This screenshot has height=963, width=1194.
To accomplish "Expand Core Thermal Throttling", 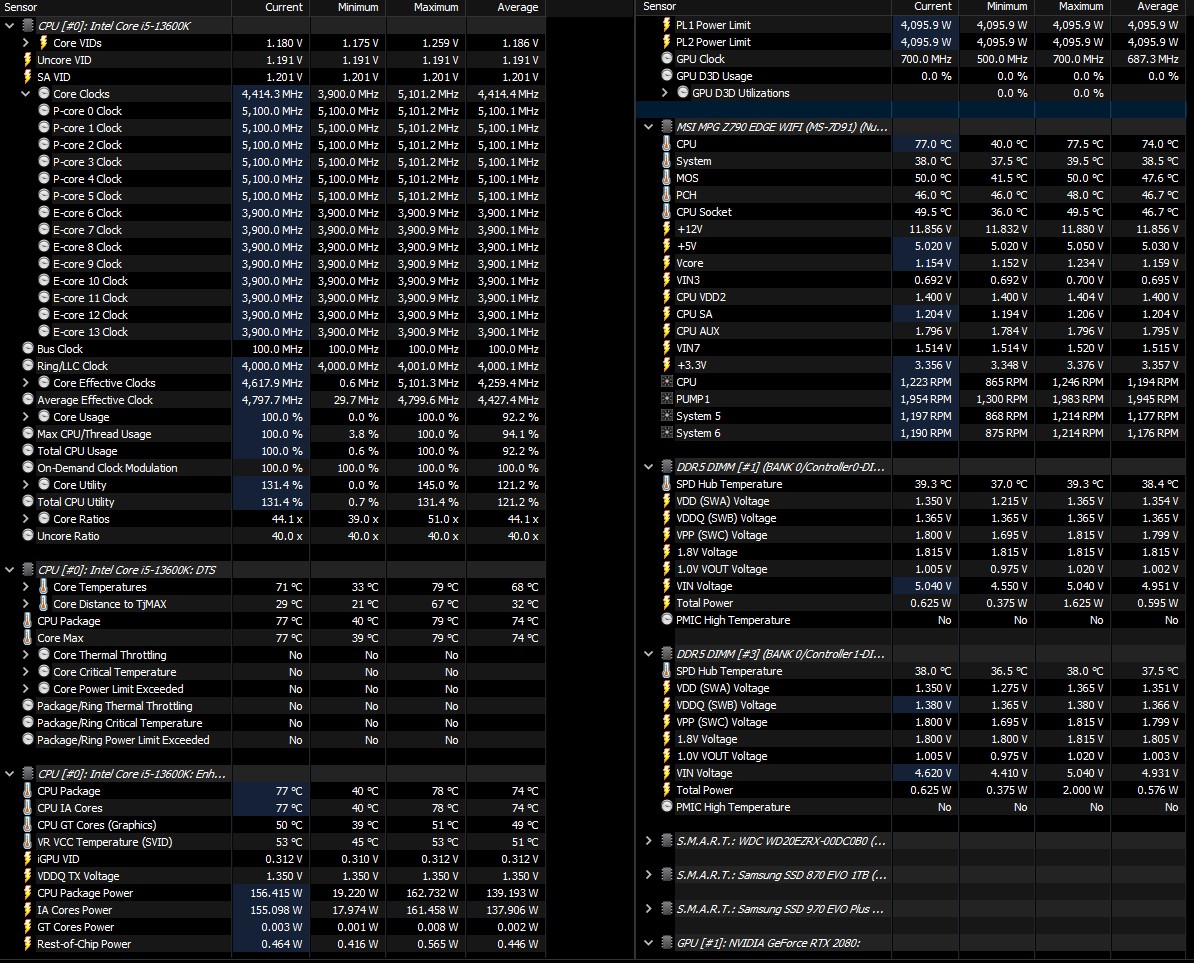I will [x=26, y=655].
